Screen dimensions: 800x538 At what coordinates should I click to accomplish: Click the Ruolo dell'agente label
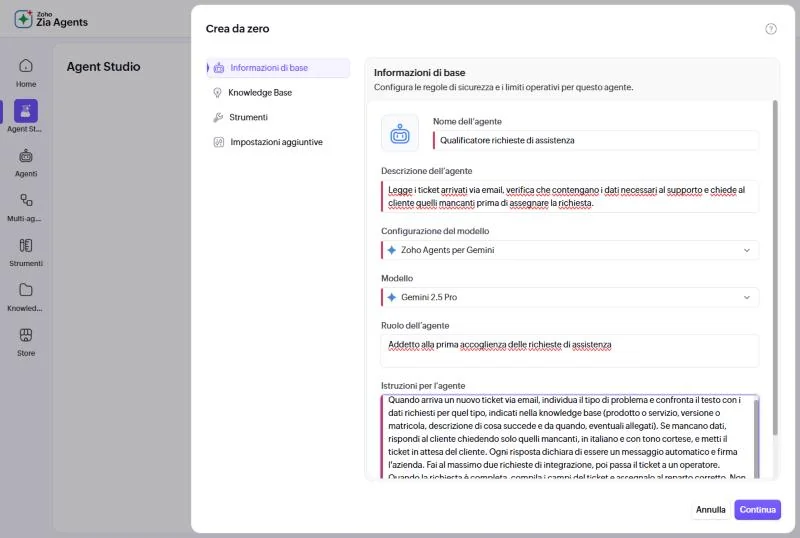point(415,326)
